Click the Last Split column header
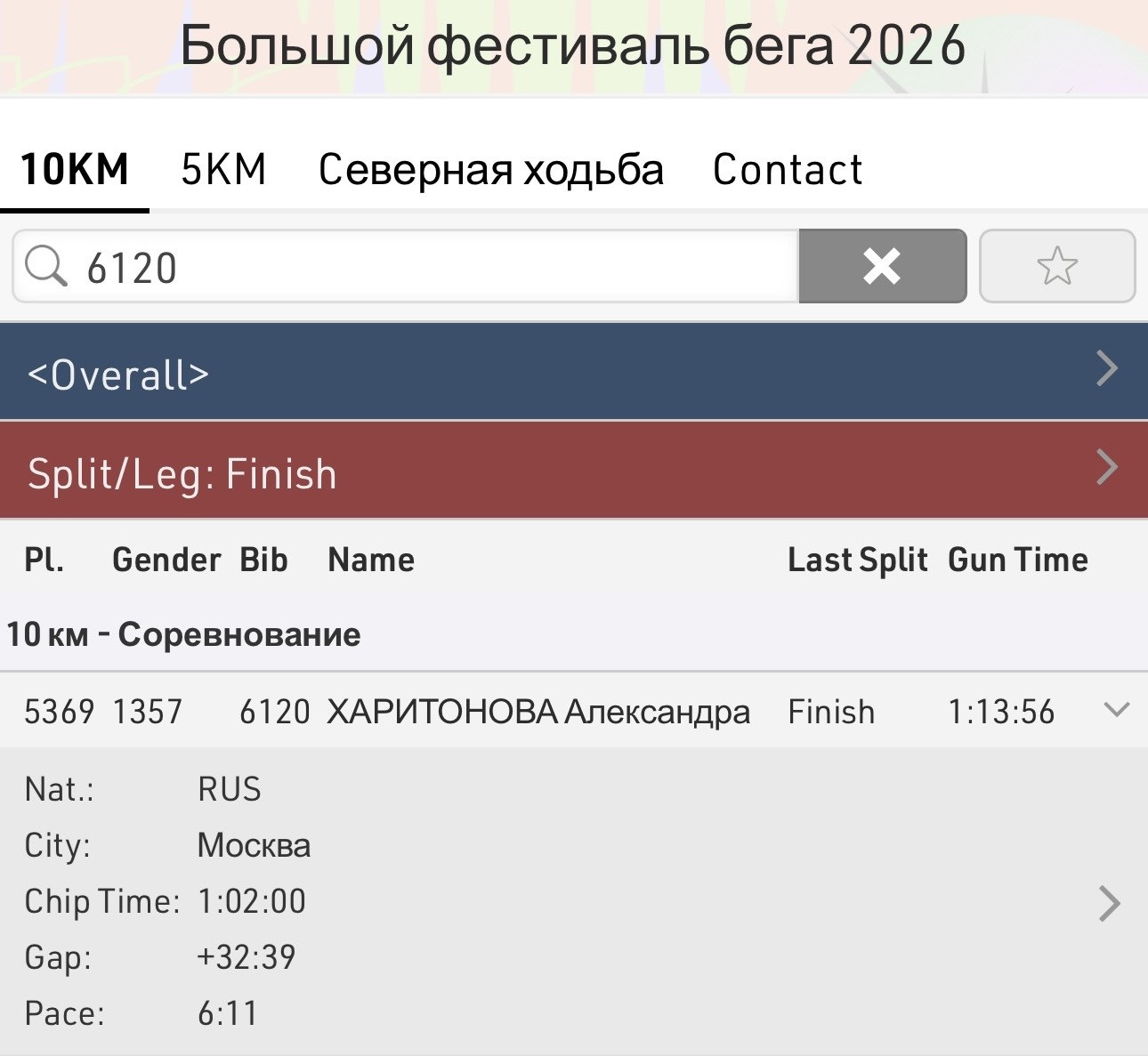Image resolution: width=1148 pixels, height=1056 pixels. pyautogui.click(x=858, y=560)
